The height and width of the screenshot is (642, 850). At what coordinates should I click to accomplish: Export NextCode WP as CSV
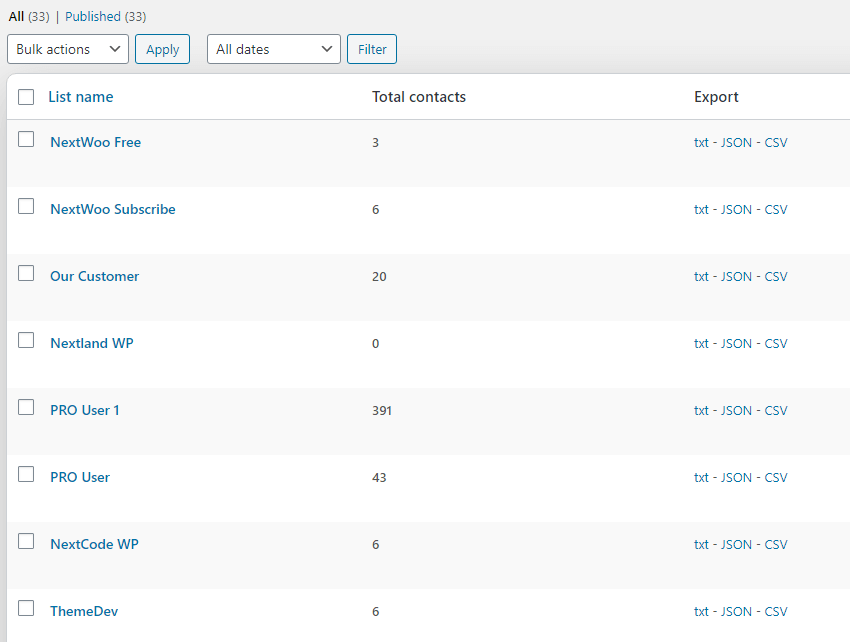click(x=776, y=544)
